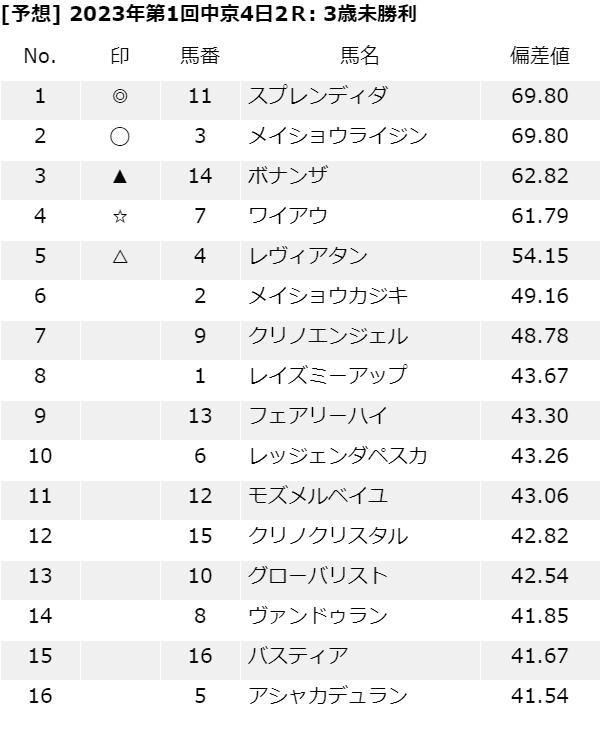
Task: Click the circle mark for メイショウライジン
Action: coord(120,137)
